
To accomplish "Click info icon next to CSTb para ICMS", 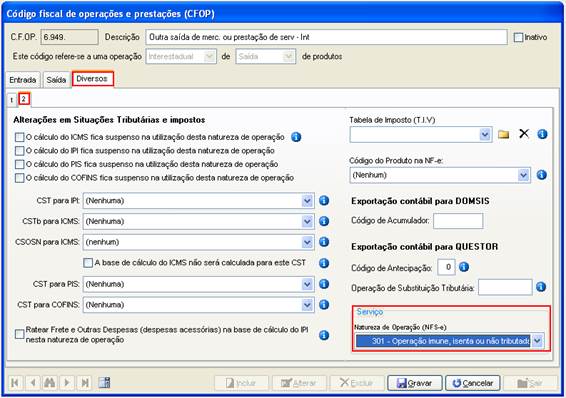I will (x=324, y=221).
